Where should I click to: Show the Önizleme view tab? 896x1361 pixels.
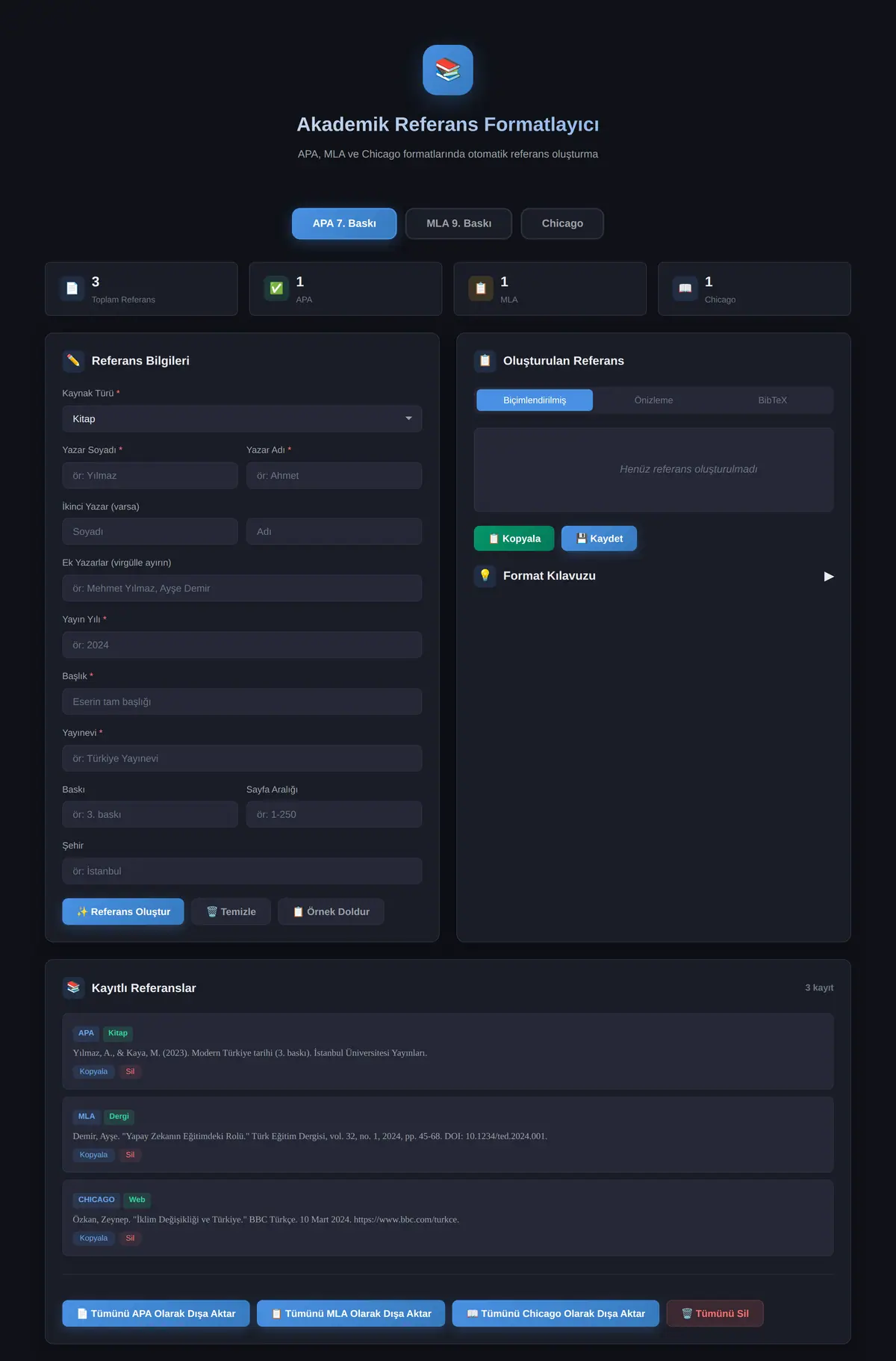653,400
